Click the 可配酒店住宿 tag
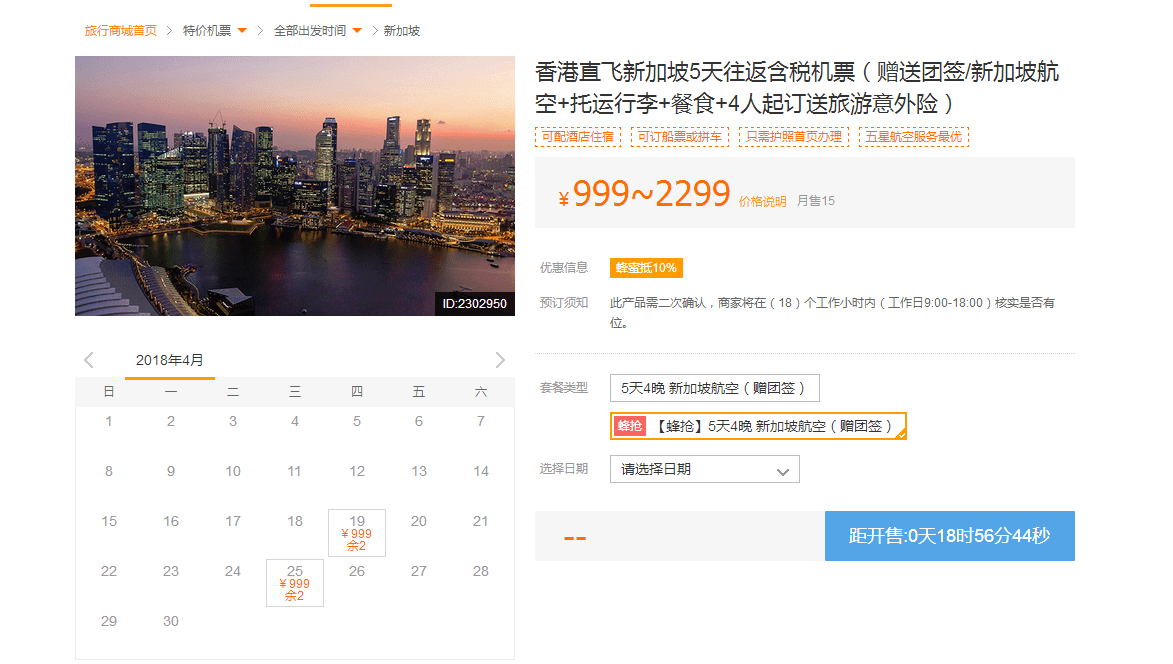The height and width of the screenshot is (664, 1173). [578, 137]
